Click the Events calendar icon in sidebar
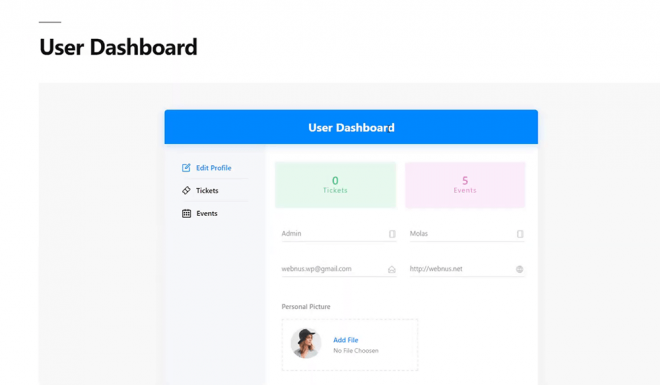Screen dimensions: 660x385 click(x=186, y=213)
